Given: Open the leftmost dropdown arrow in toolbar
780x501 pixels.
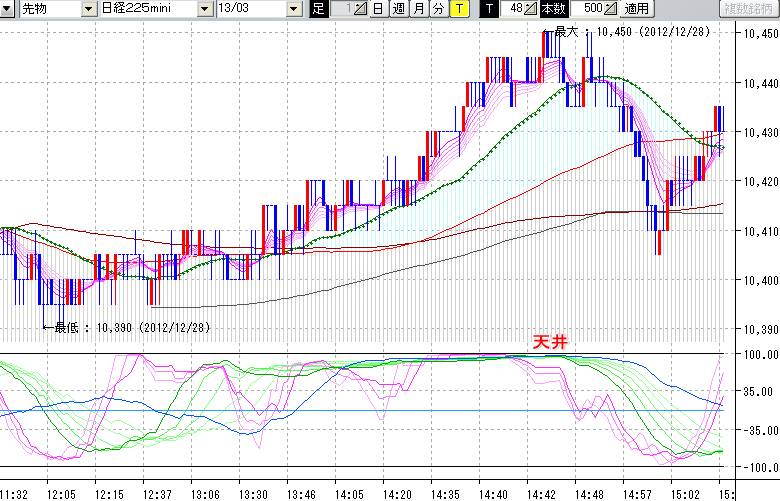Looking at the screenshot, I should (9, 9).
